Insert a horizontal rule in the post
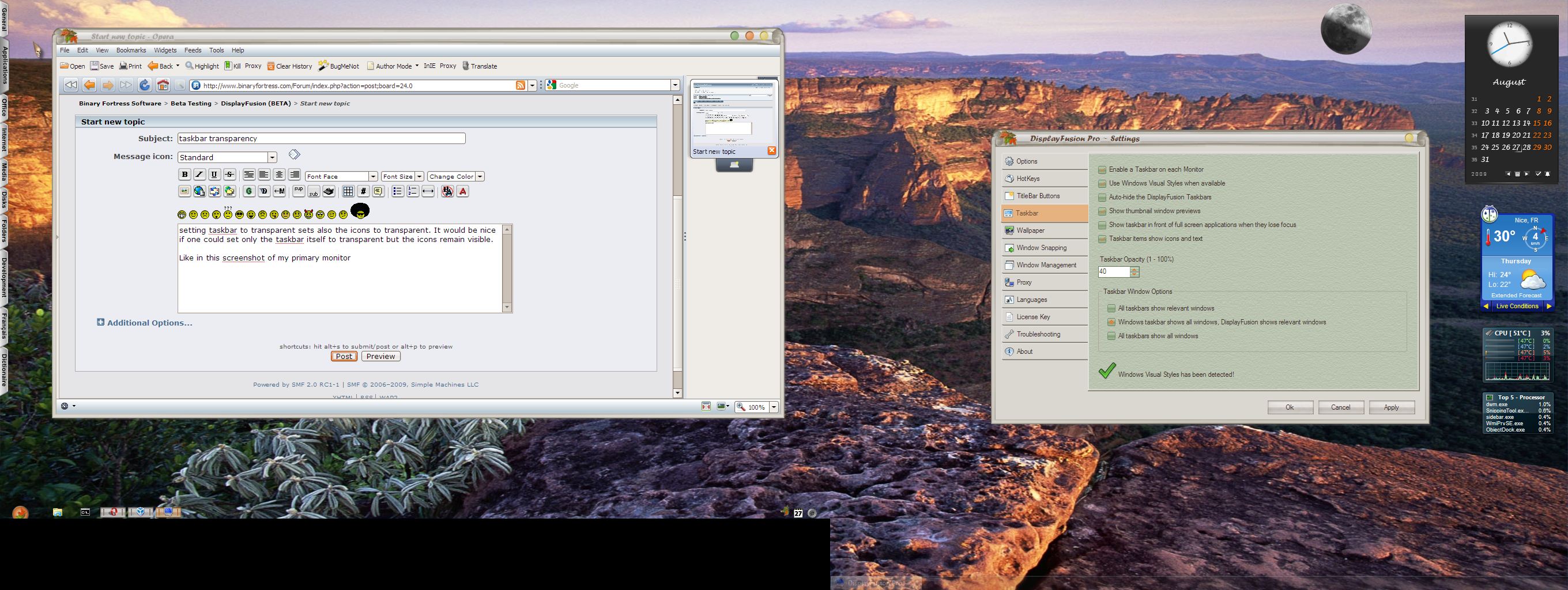This screenshot has height=590, width=1568. pyautogui.click(x=428, y=192)
